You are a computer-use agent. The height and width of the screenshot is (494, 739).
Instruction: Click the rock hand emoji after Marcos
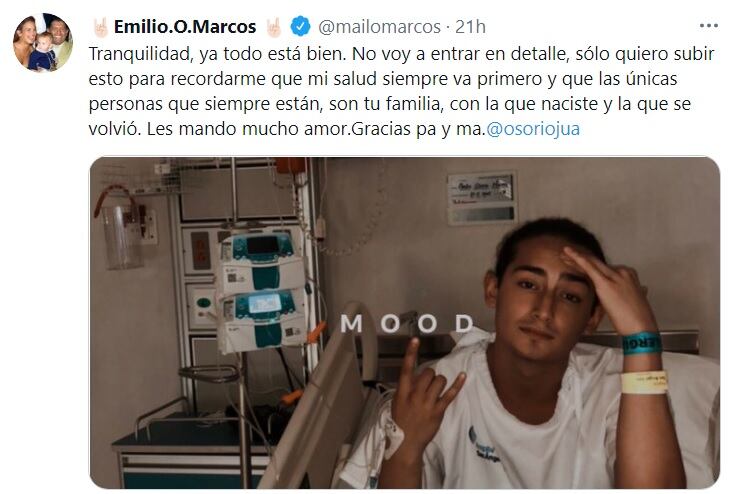(x=274, y=27)
